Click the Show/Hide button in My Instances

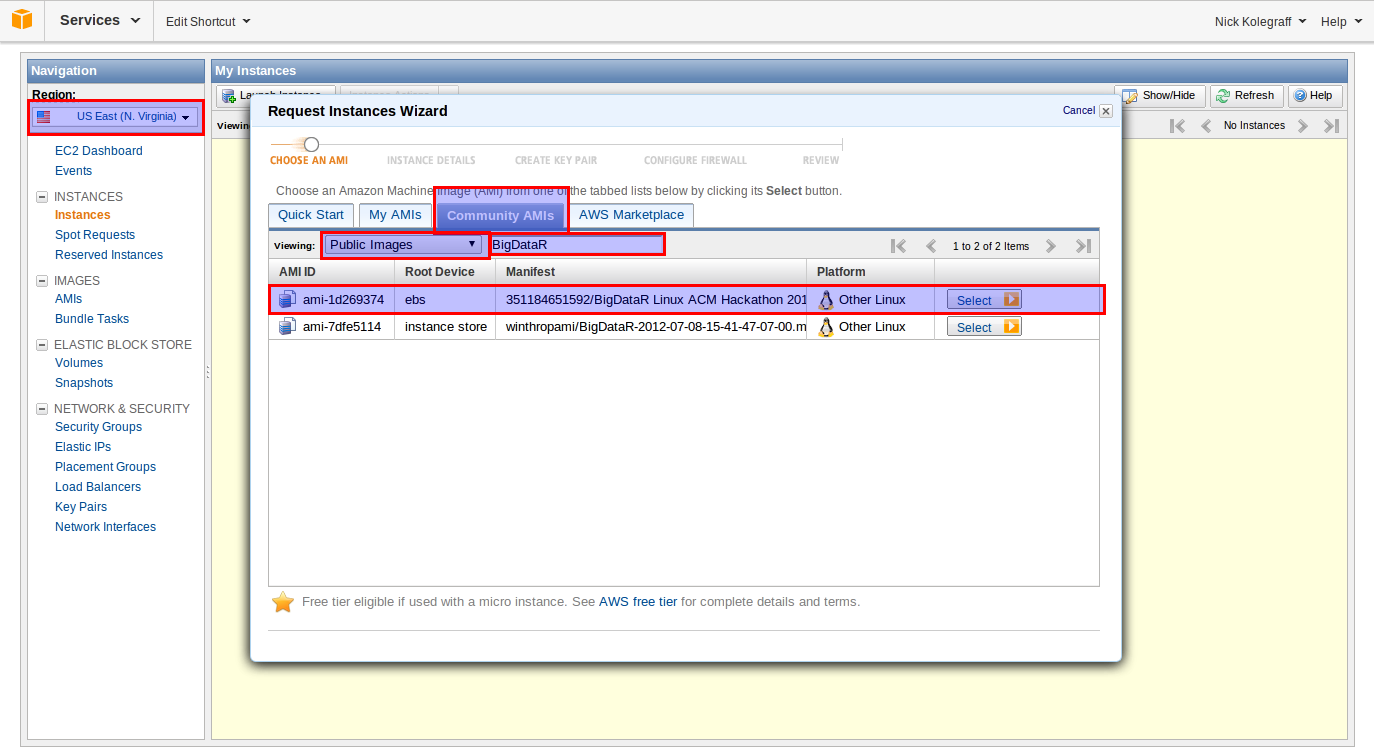tap(1160, 96)
